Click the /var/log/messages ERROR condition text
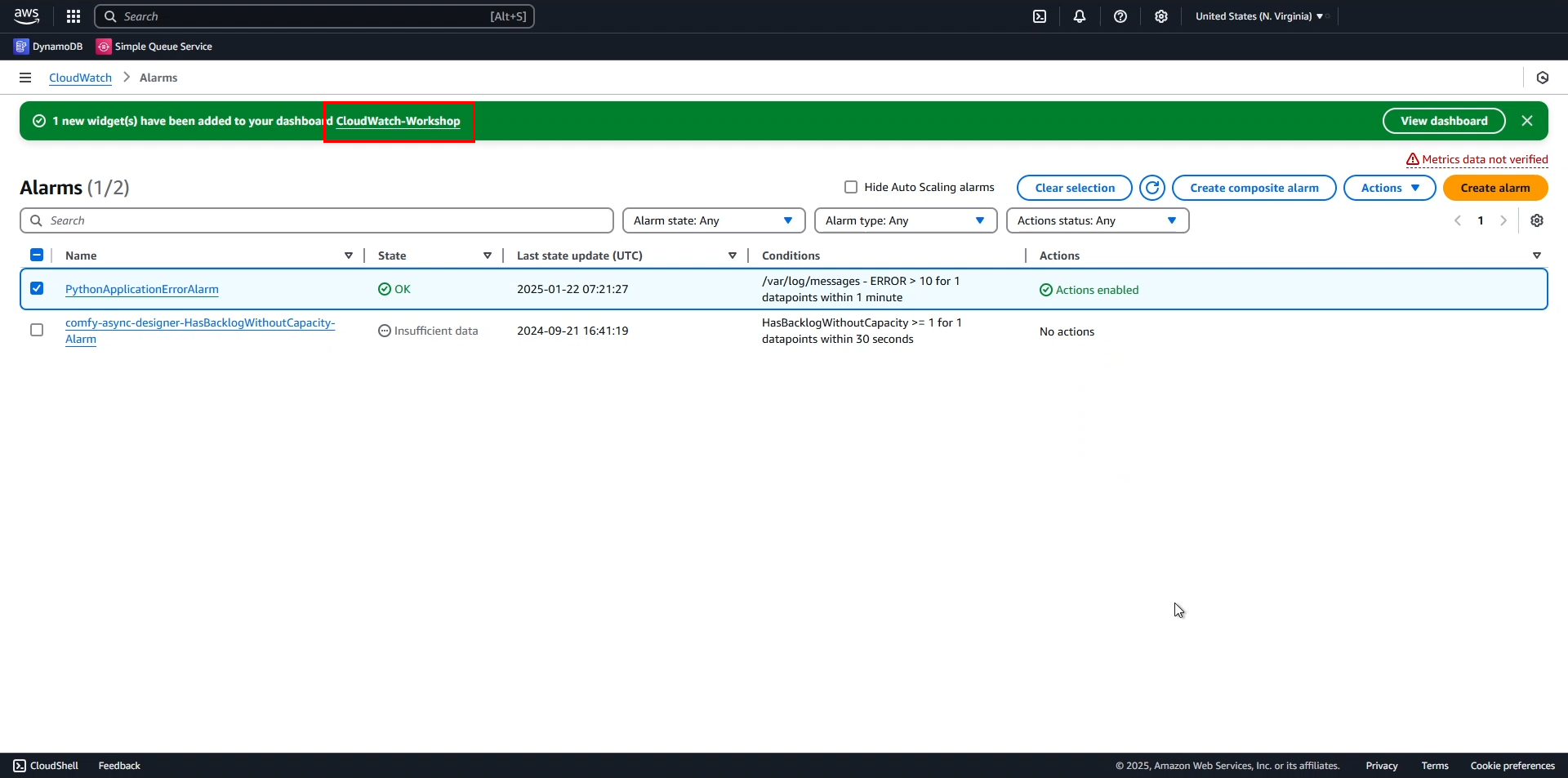The width and height of the screenshot is (1568, 778). [861, 289]
